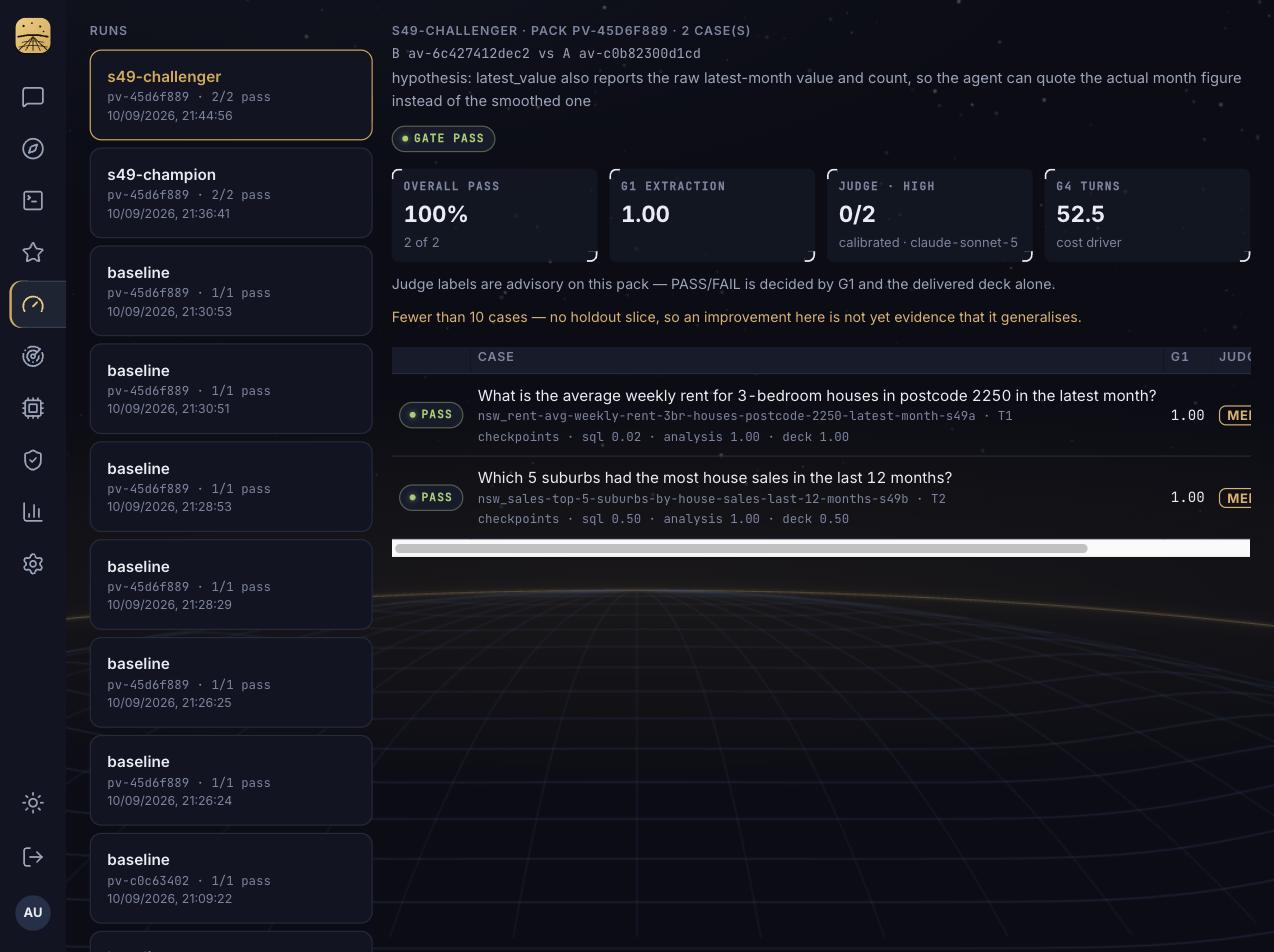Click the S49-CHALLENGER · PACK PV-45D6F889 header text
This screenshot has width=1274, height=952.
click(x=571, y=31)
